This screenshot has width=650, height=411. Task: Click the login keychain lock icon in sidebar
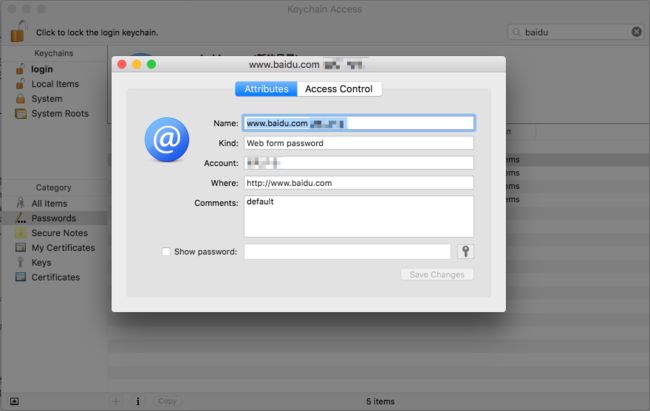(20, 69)
